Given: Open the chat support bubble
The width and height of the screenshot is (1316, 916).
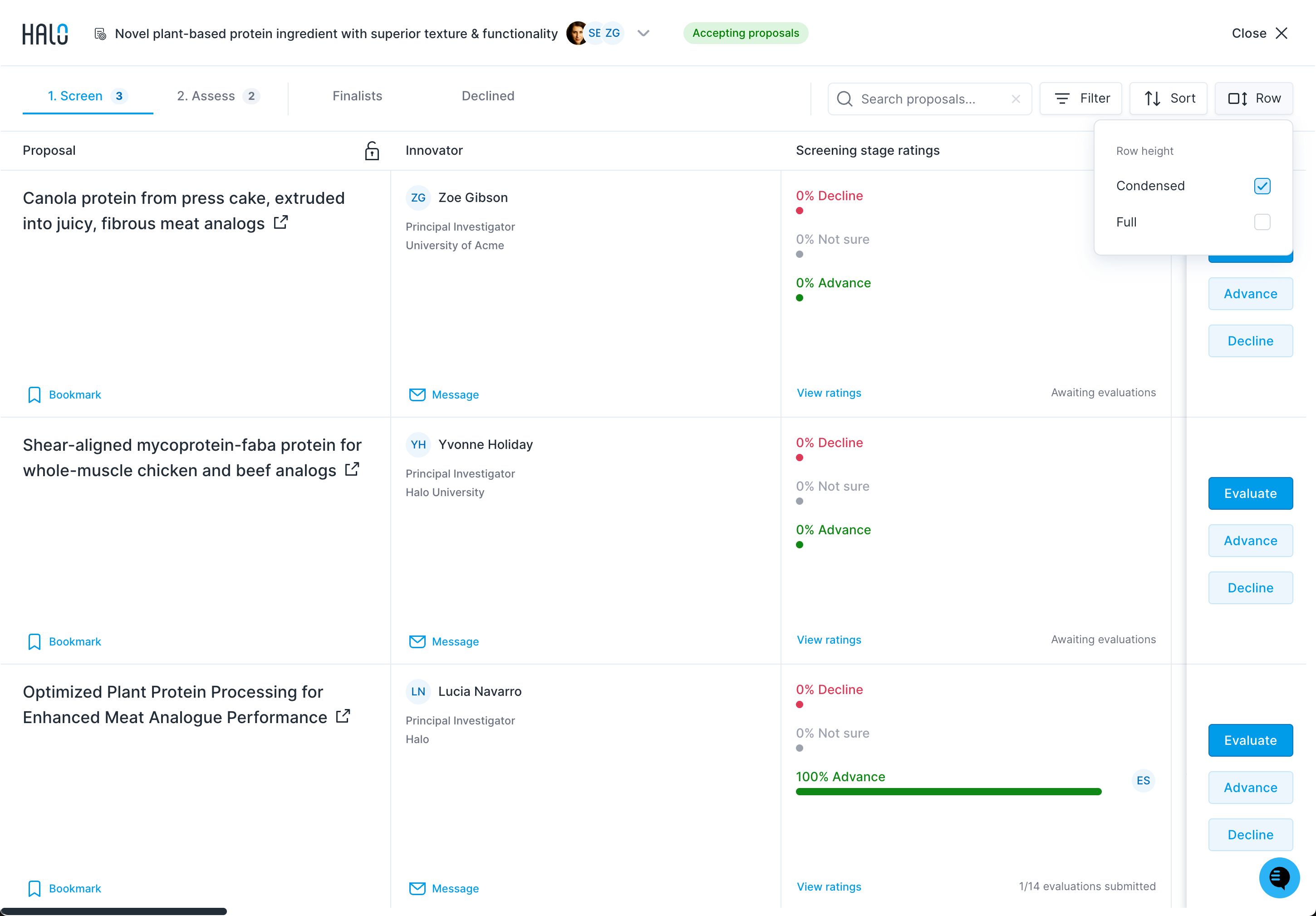Looking at the screenshot, I should pyautogui.click(x=1279, y=877).
